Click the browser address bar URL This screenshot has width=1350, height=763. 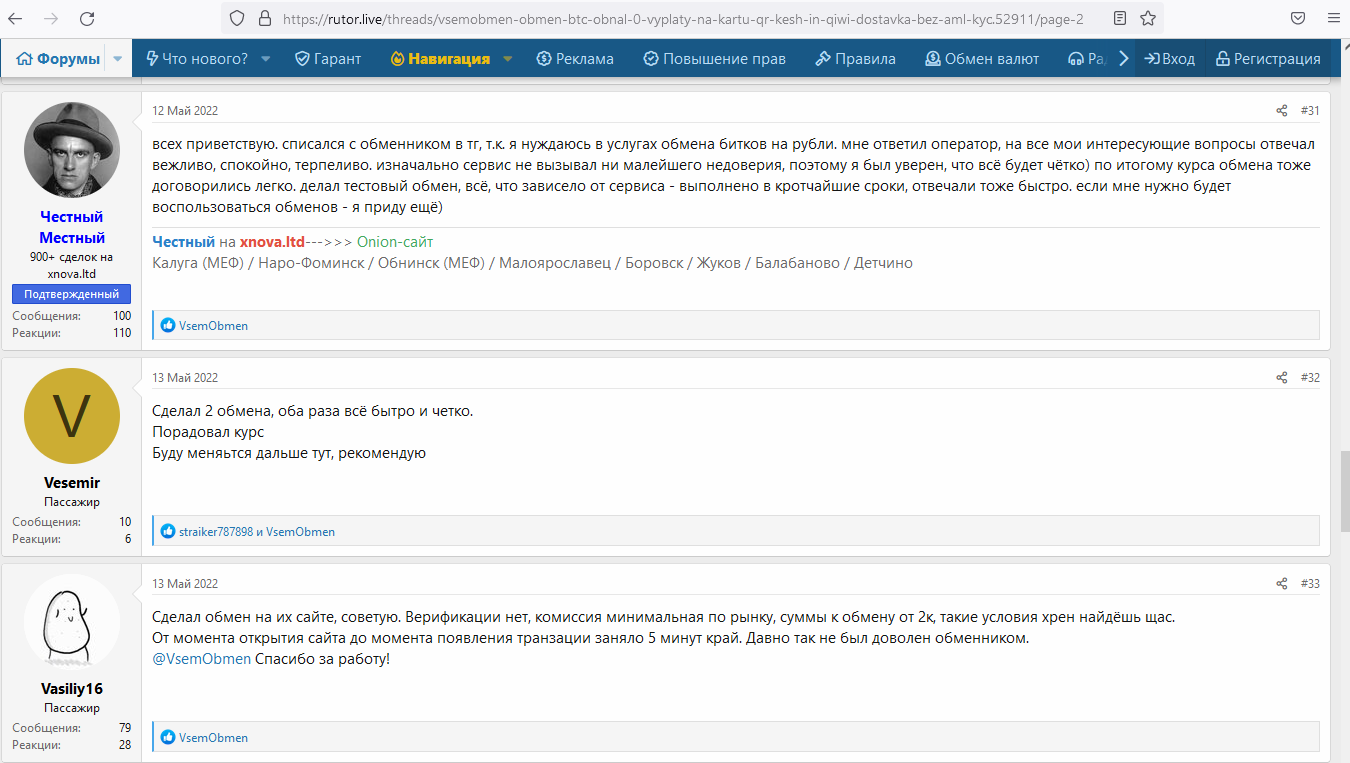pos(680,18)
